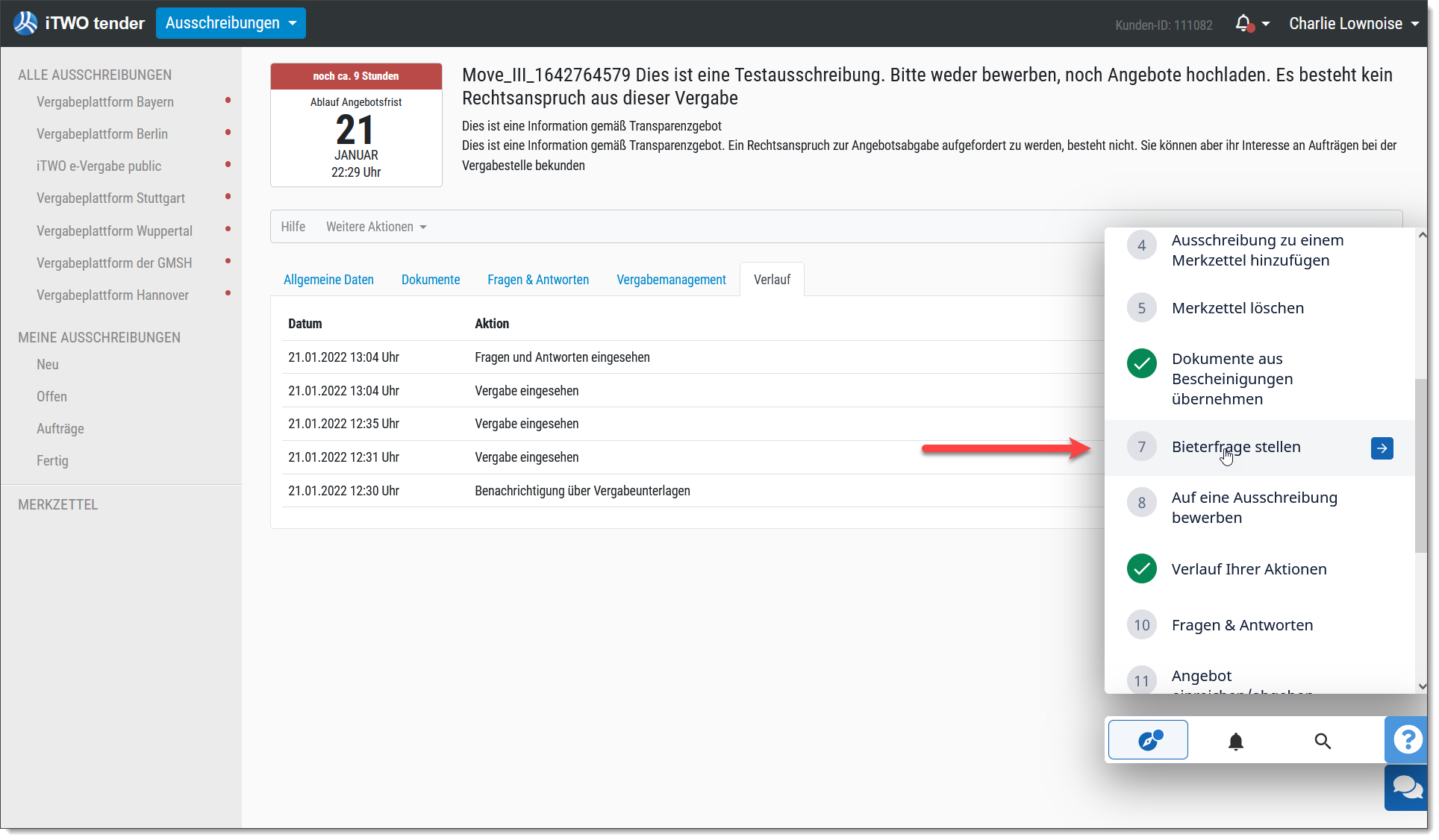This screenshot has height=840, width=1439.
Task: Expand the notification bell dropdown arrow
Action: point(1266,24)
